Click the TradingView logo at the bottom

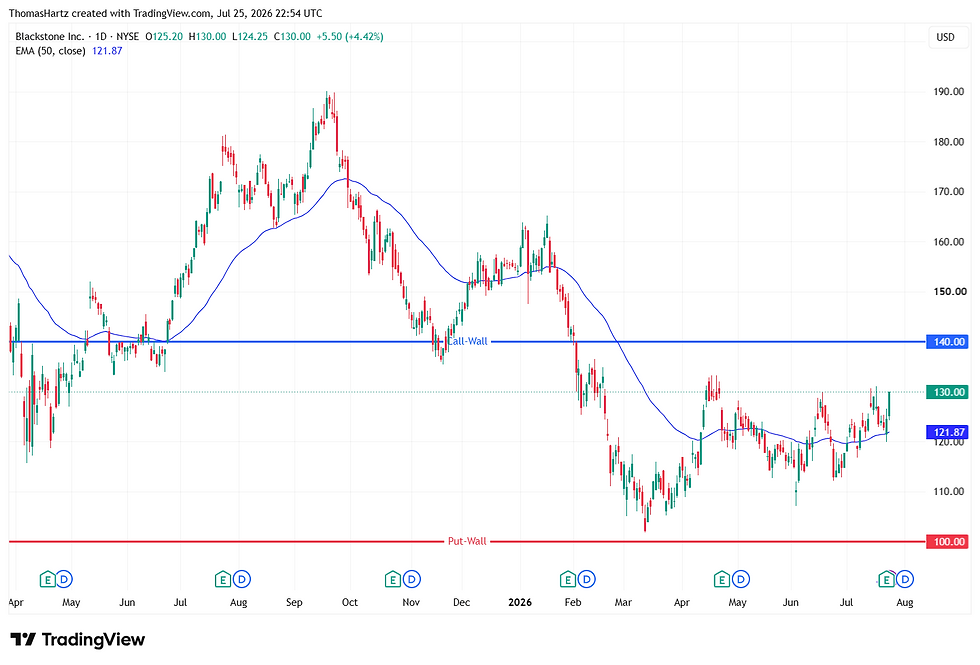78,639
